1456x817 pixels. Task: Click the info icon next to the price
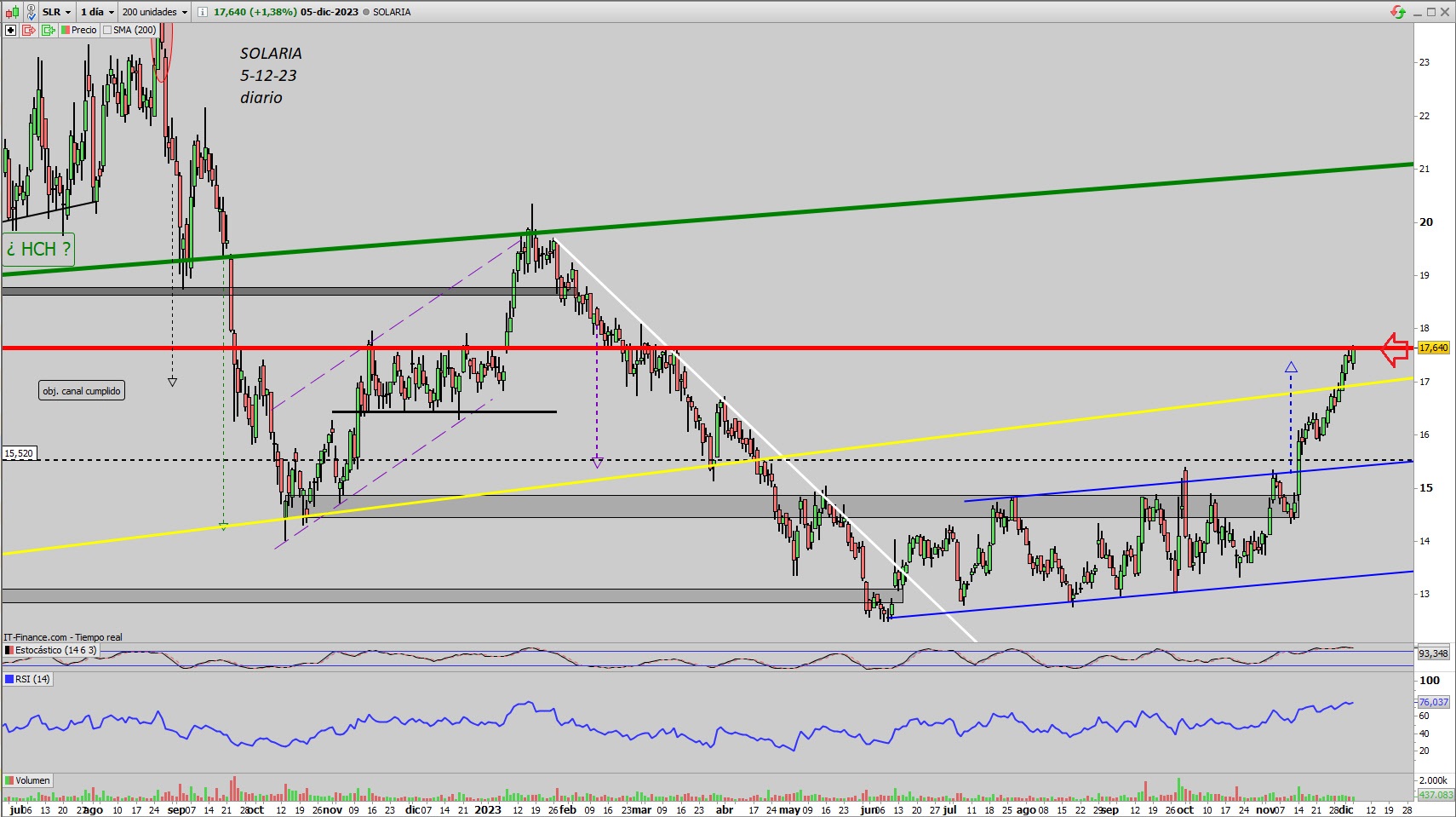[202, 12]
